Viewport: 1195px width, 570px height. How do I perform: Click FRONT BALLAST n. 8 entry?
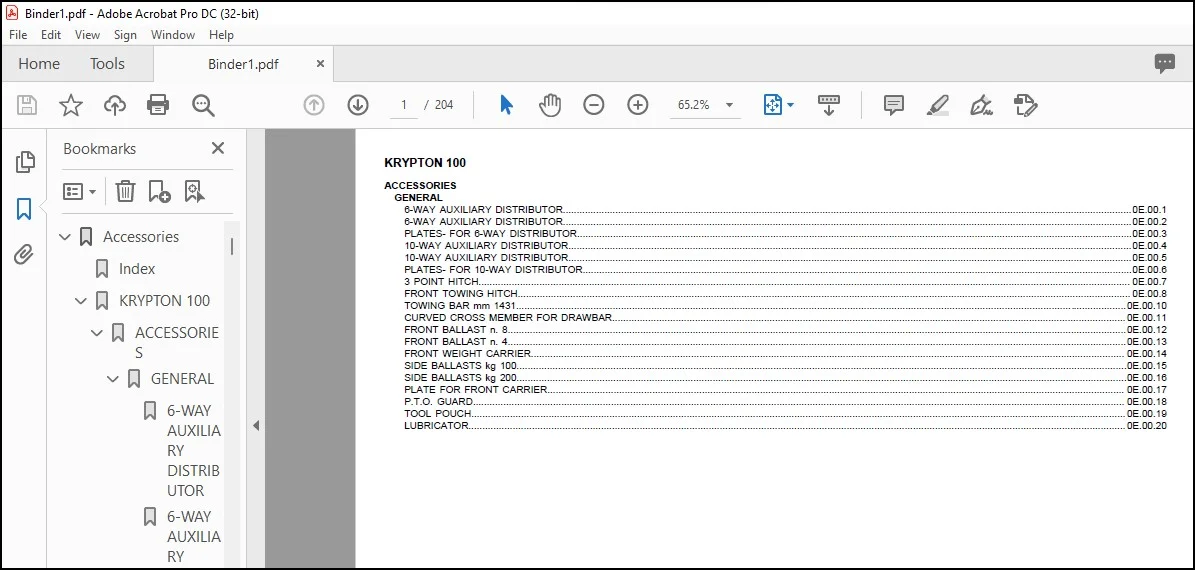click(x=785, y=330)
